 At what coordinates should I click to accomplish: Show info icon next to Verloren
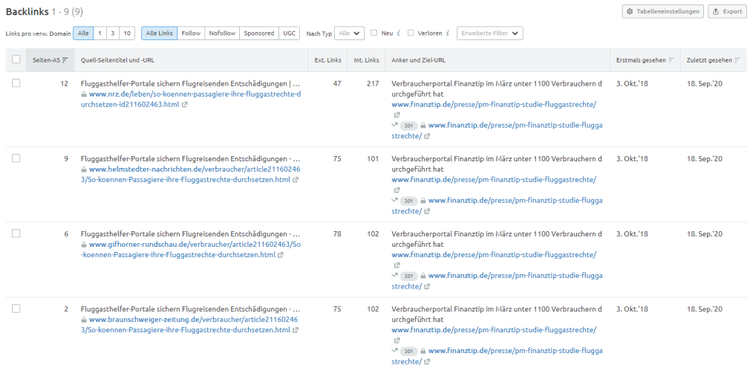(447, 33)
